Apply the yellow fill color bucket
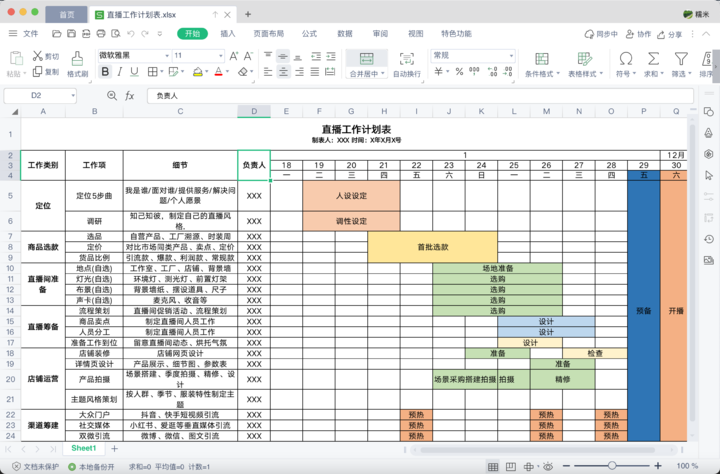 pos(197,72)
